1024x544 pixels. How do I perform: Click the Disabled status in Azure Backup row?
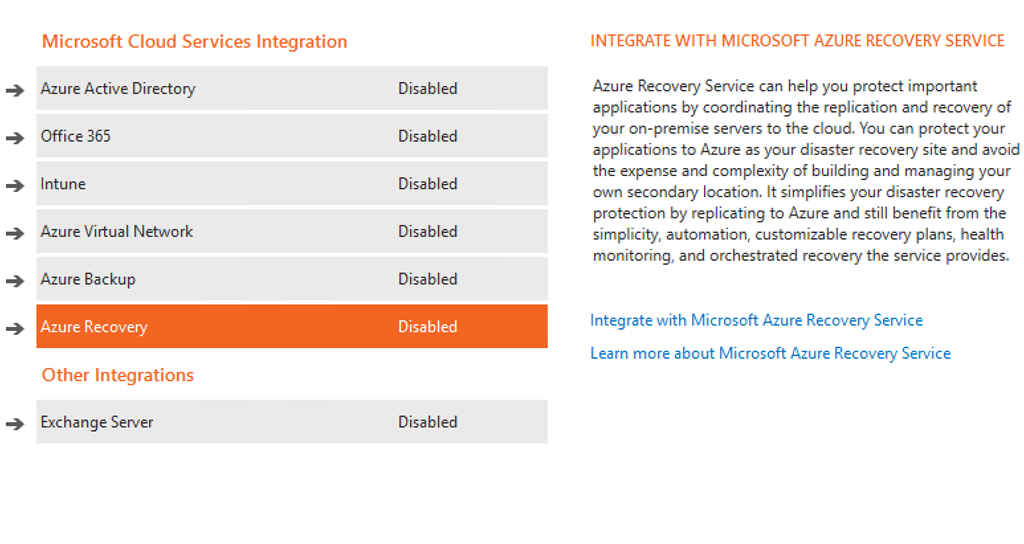tap(427, 279)
